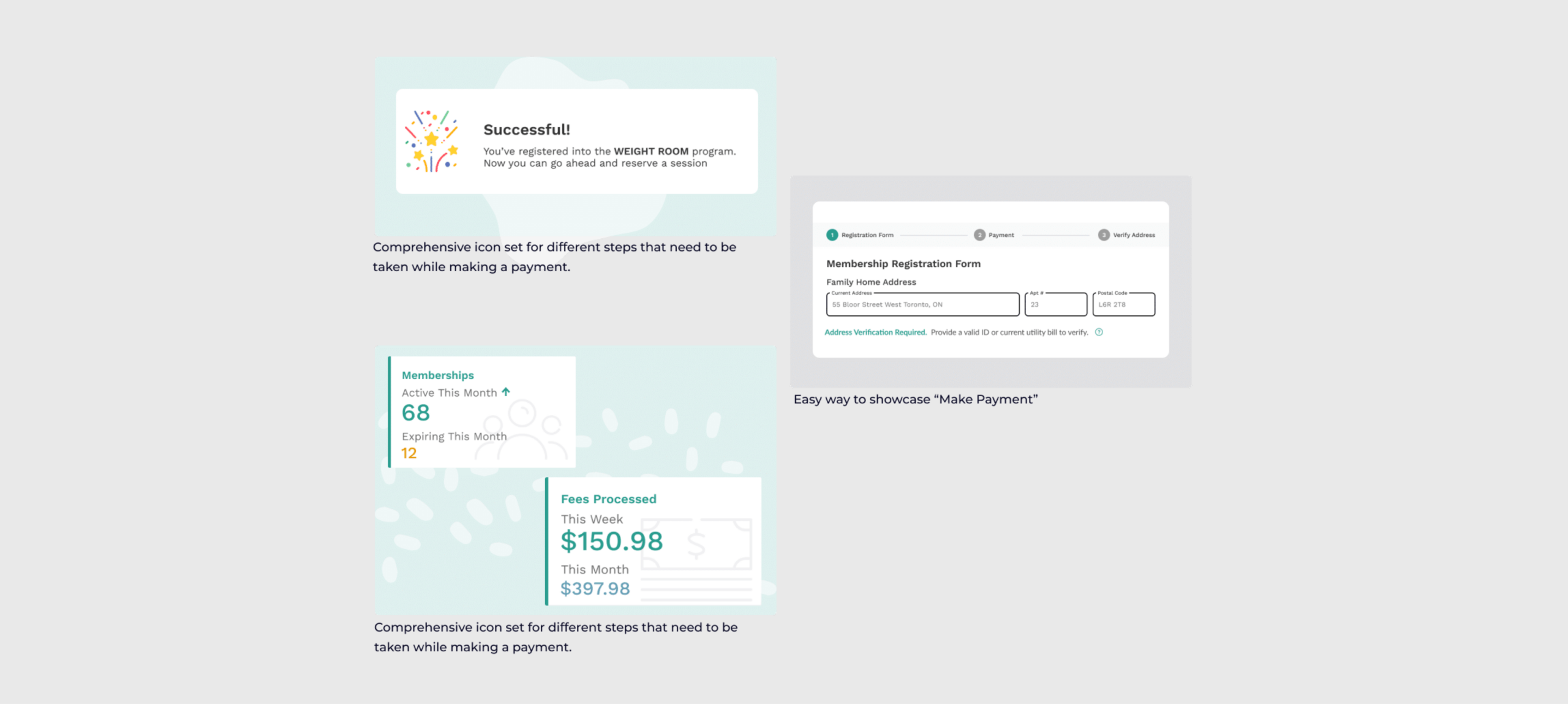Viewport: 1568px width, 704px height.
Task: Click the upward arrow beside Active This Month
Action: click(x=506, y=392)
